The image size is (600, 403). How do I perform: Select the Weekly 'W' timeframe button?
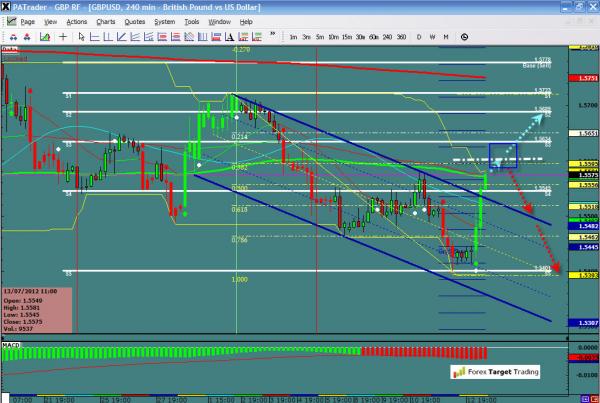tap(430, 36)
